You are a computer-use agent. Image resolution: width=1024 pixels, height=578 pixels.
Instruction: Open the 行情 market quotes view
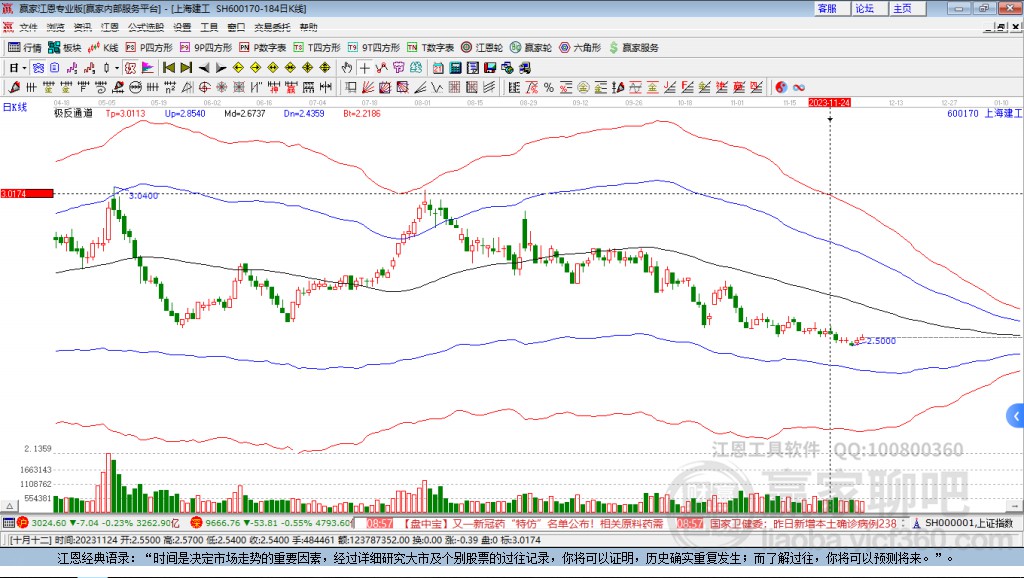(x=25, y=47)
